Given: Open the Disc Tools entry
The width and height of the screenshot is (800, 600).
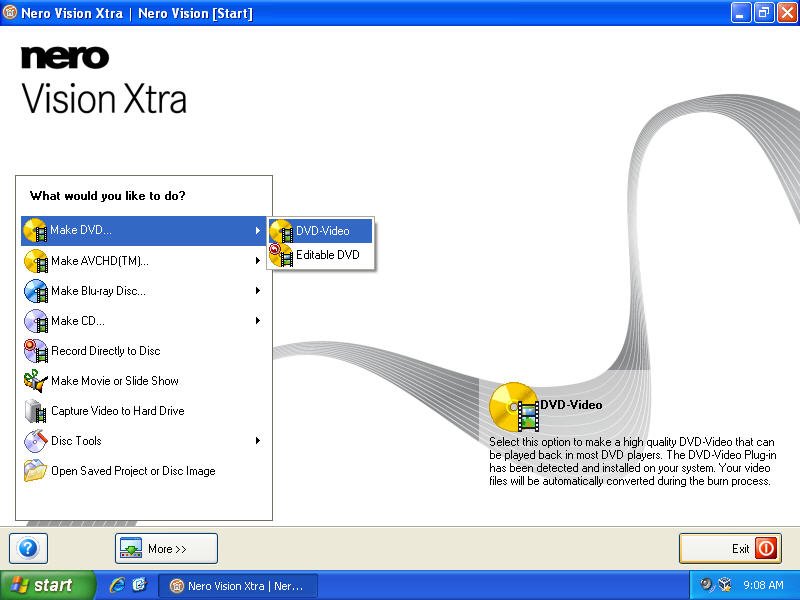Looking at the screenshot, I should pos(143,441).
